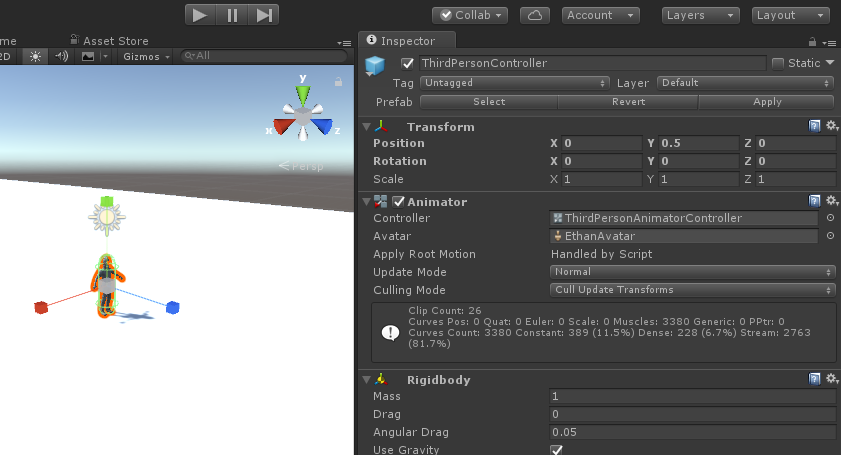This screenshot has height=455, width=841.
Task: Collapse the Transform component
Action: (x=367, y=127)
